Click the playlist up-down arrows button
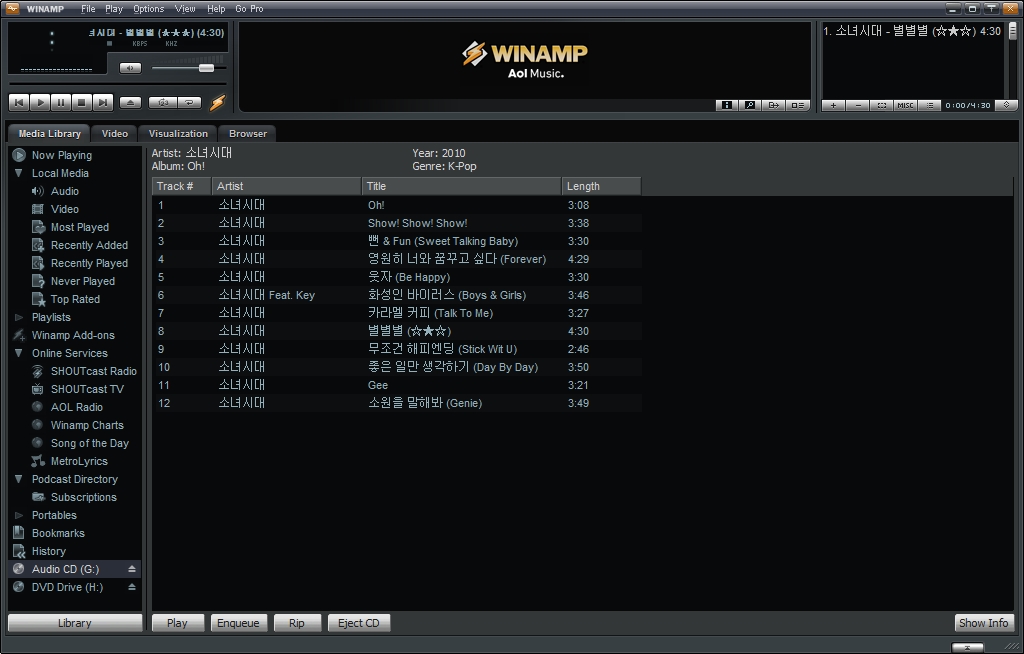This screenshot has height=654, width=1024. click(x=1006, y=105)
